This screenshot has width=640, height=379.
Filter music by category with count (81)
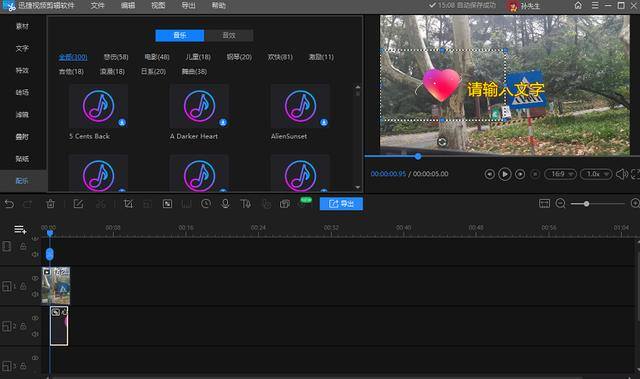pos(280,57)
